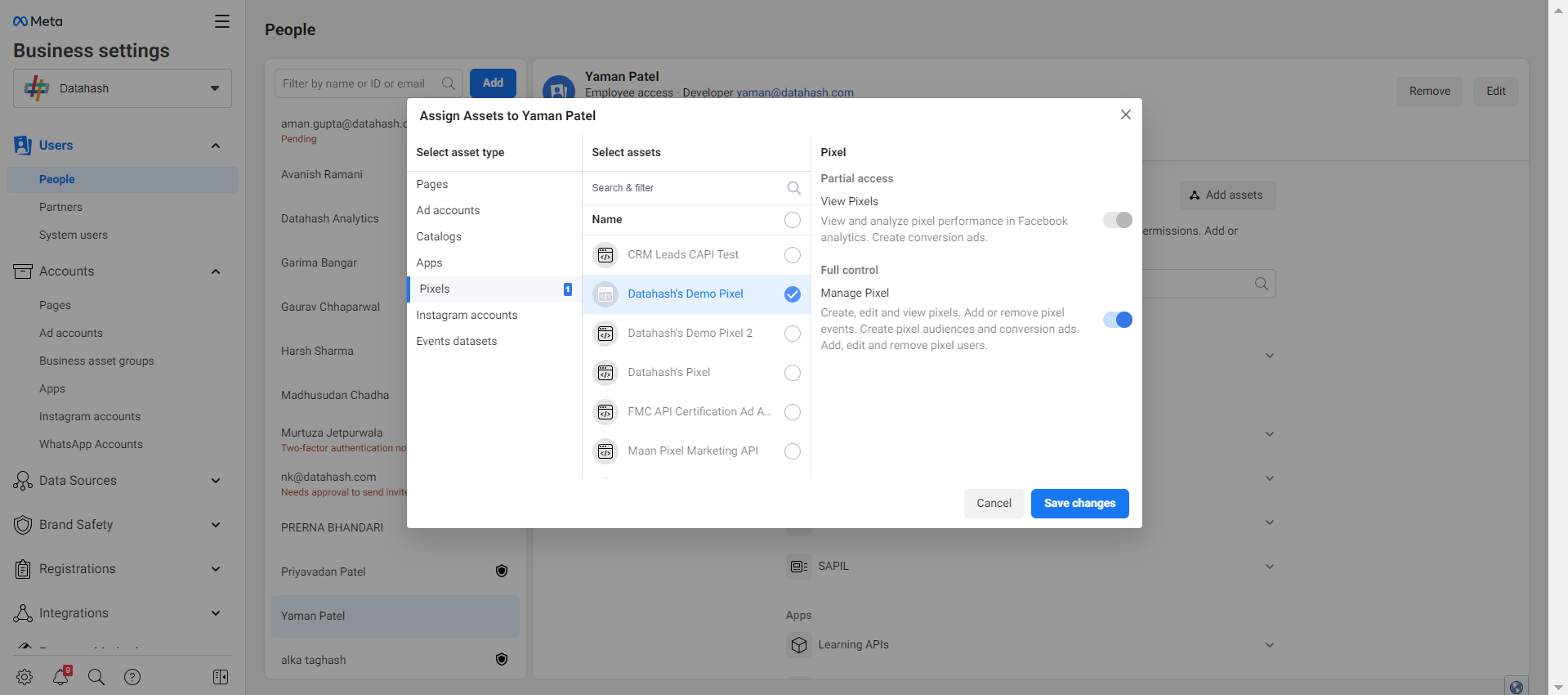Open Partners in the sidebar
This screenshot has height=695, width=1568.
click(60, 208)
